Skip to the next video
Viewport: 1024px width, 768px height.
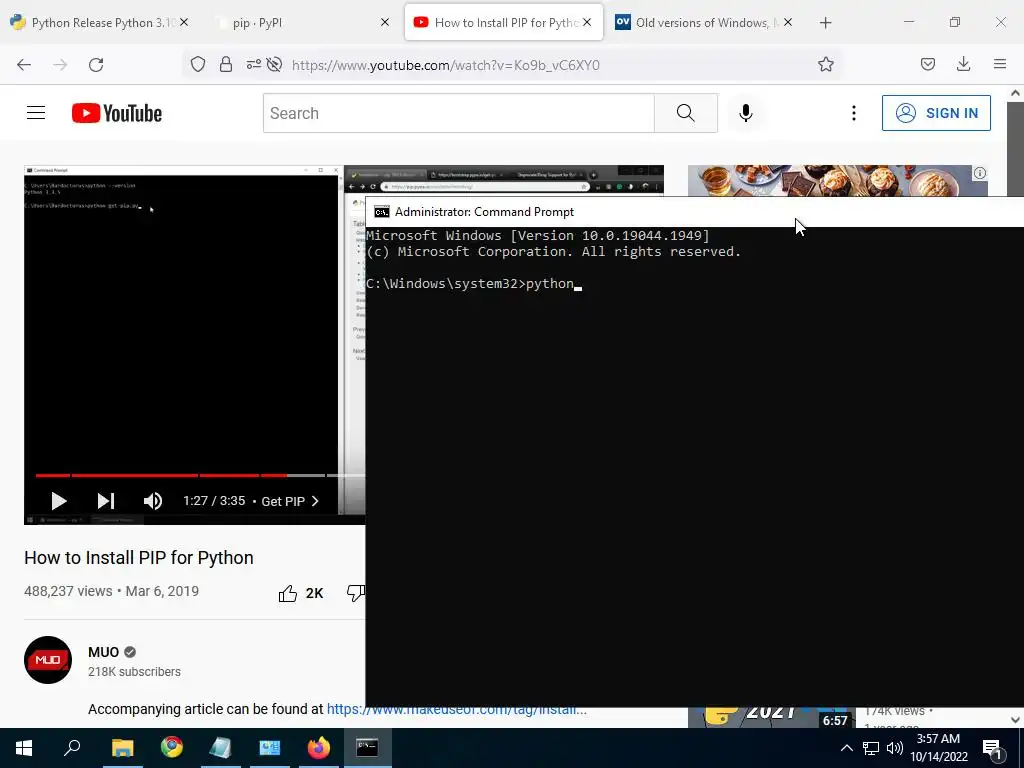point(106,501)
